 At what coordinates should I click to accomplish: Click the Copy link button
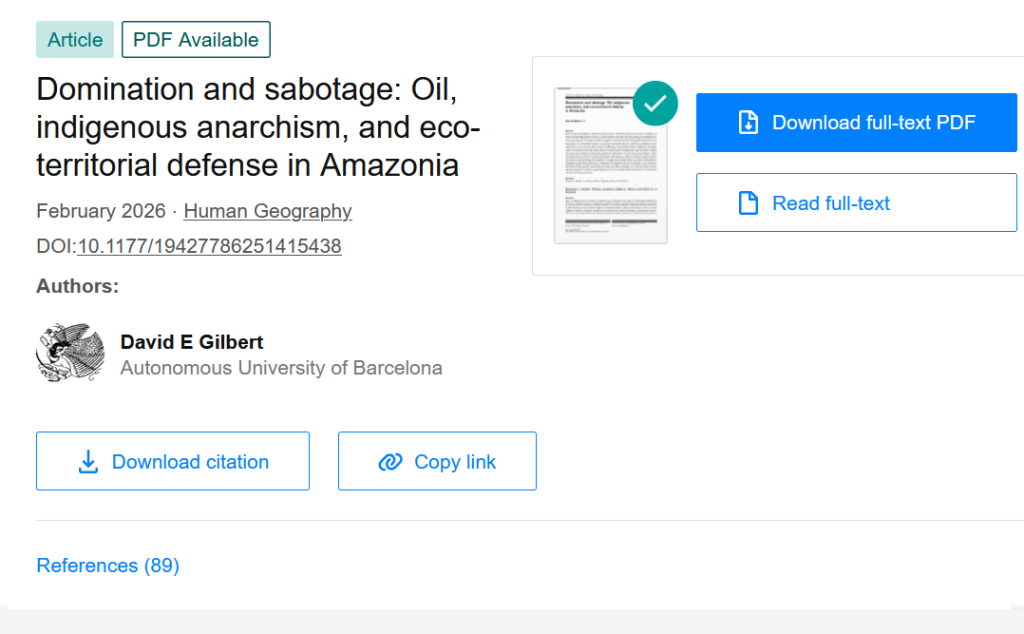click(438, 461)
